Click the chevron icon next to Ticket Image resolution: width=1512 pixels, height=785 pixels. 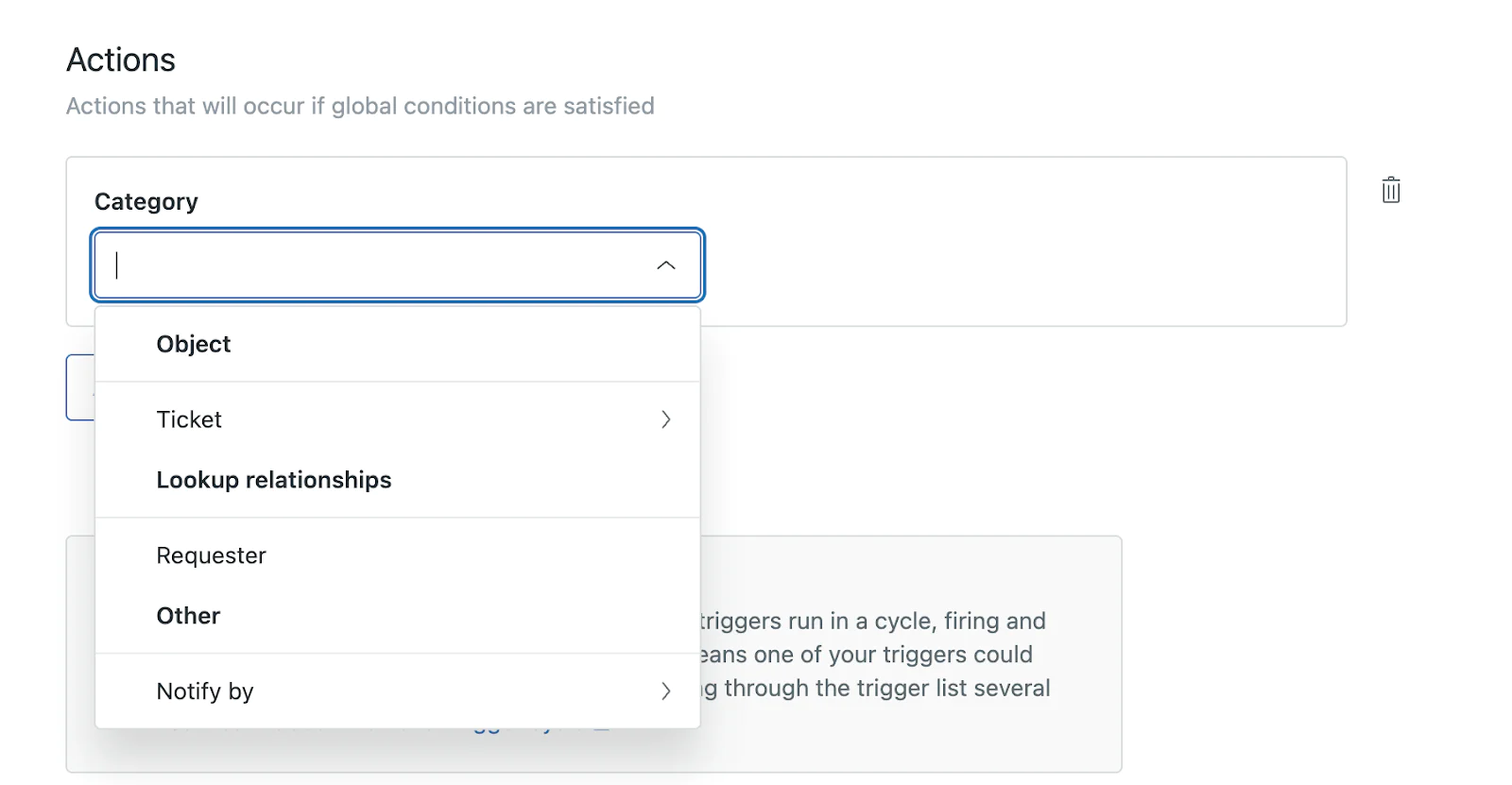click(667, 419)
